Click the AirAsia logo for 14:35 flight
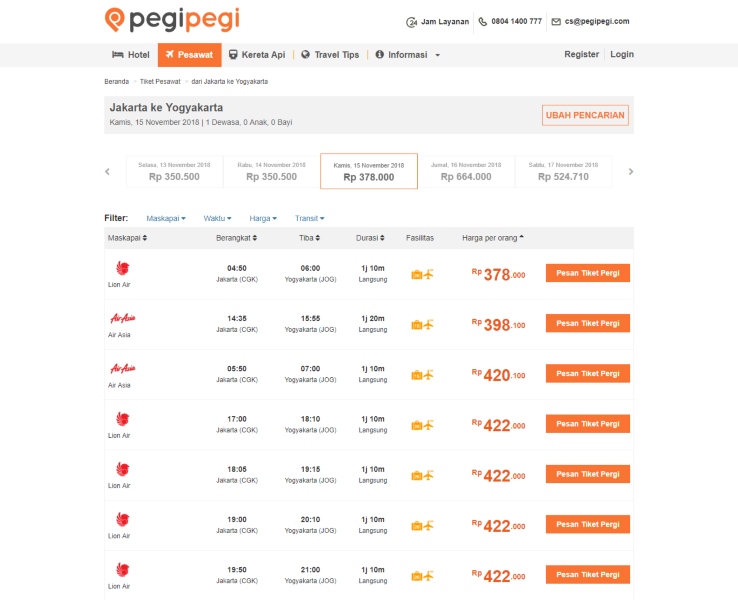Image resolution: width=738 pixels, height=600 pixels. click(122, 318)
